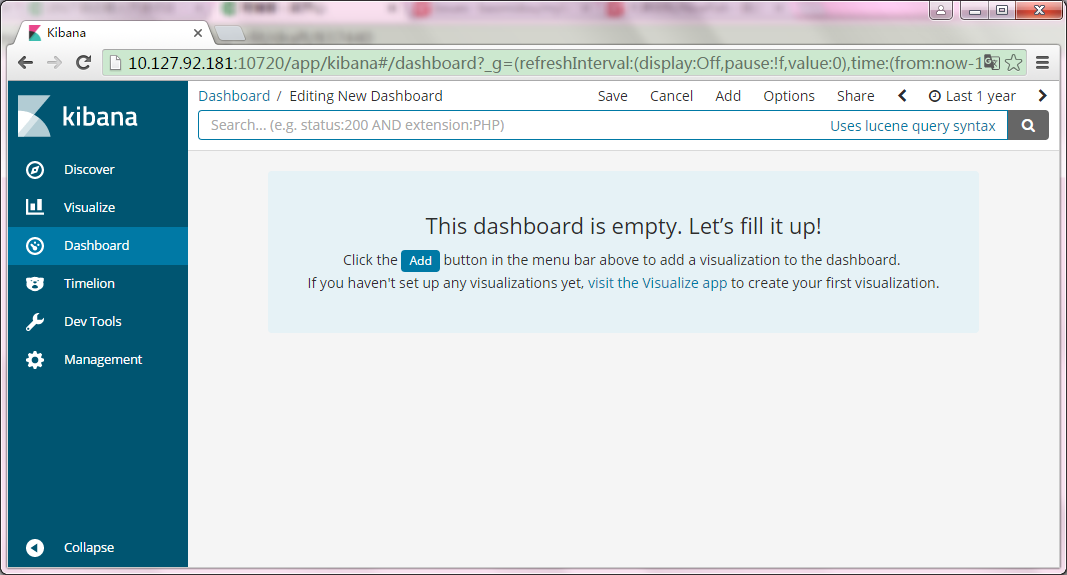This screenshot has width=1067, height=575.
Task: Click the blue Add button in message
Action: [420, 261]
